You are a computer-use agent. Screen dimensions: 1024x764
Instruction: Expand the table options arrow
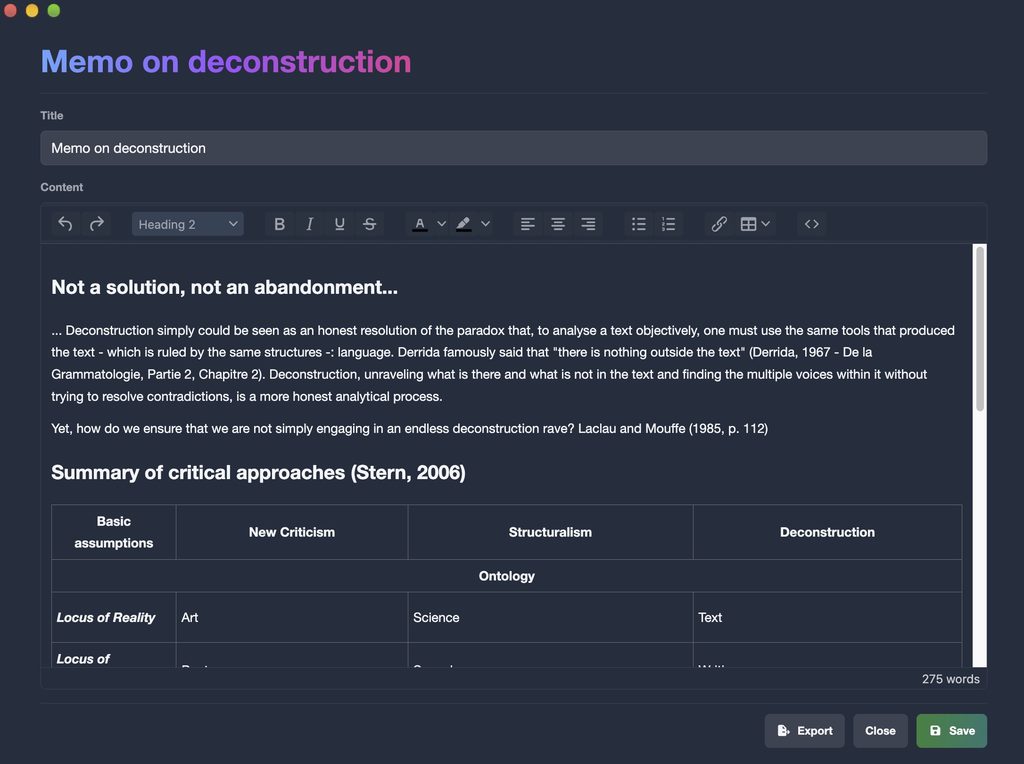(766, 224)
